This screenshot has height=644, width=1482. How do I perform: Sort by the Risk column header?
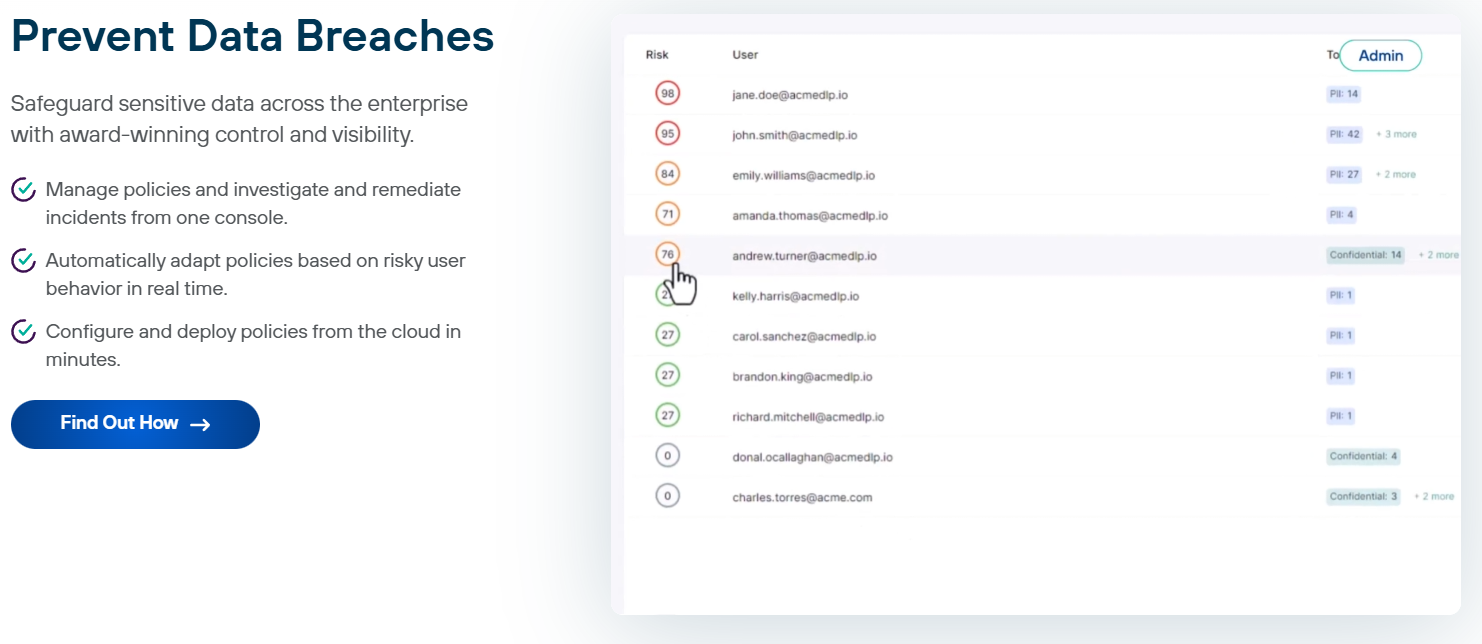(x=657, y=55)
